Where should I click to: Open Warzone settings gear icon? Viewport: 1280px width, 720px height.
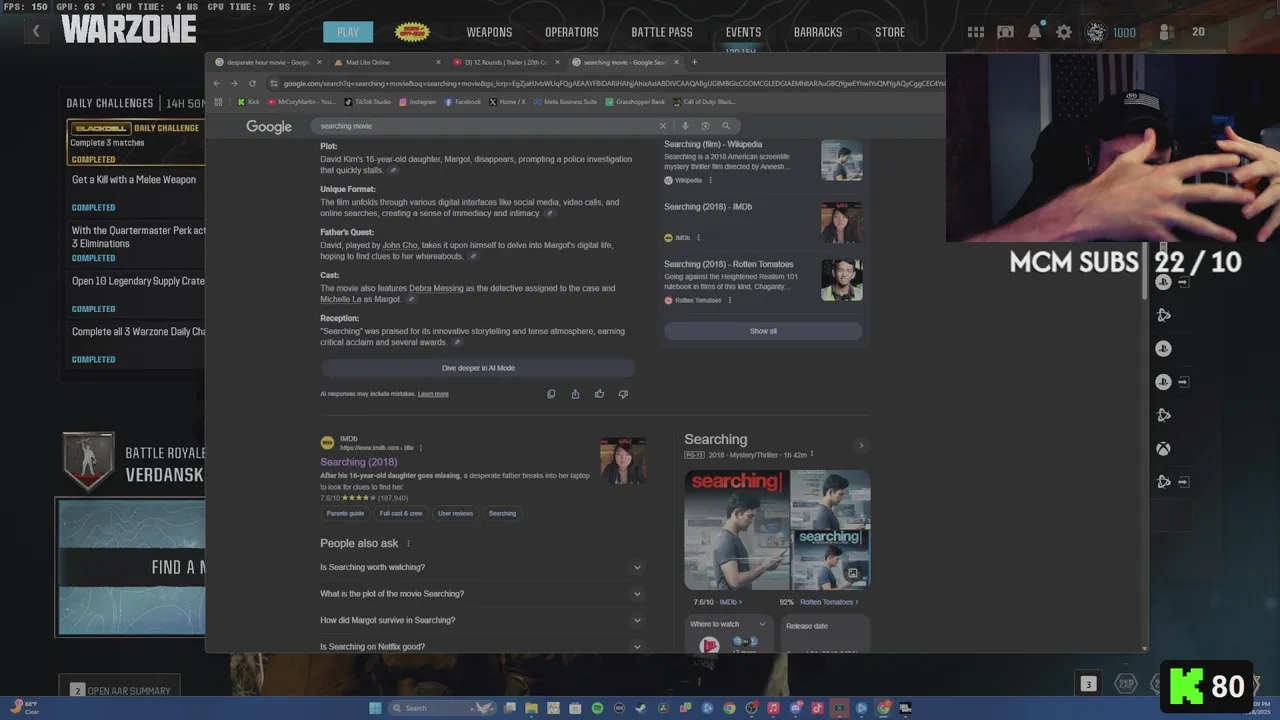point(1064,32)
